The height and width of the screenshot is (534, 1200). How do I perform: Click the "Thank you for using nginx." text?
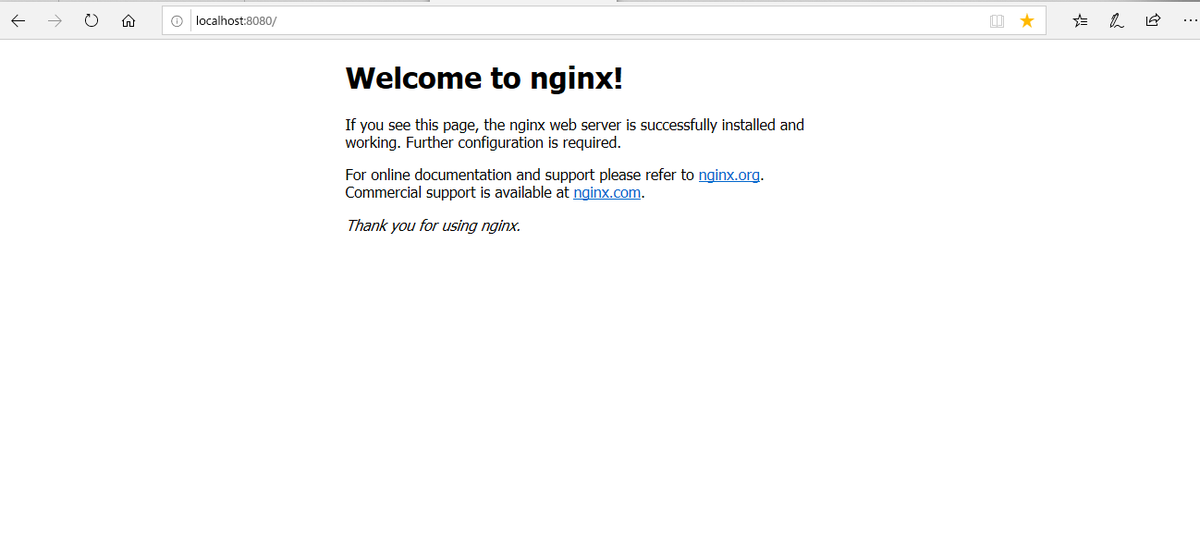click(x=433, y=225)
